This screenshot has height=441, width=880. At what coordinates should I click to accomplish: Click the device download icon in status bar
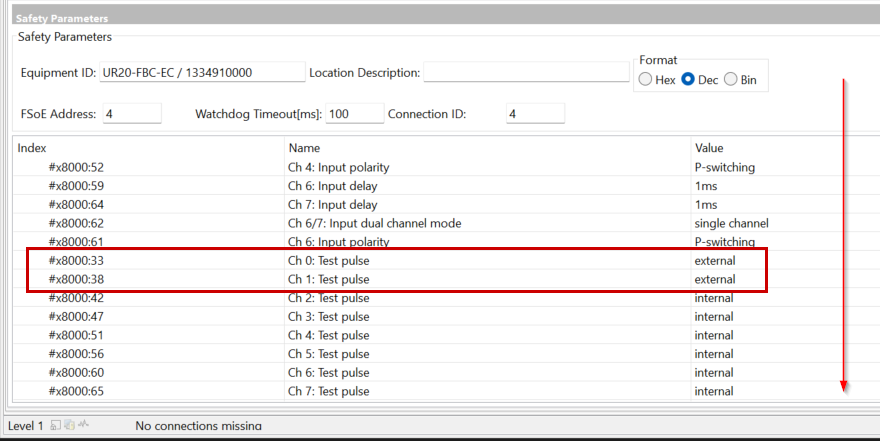point(69,425)
